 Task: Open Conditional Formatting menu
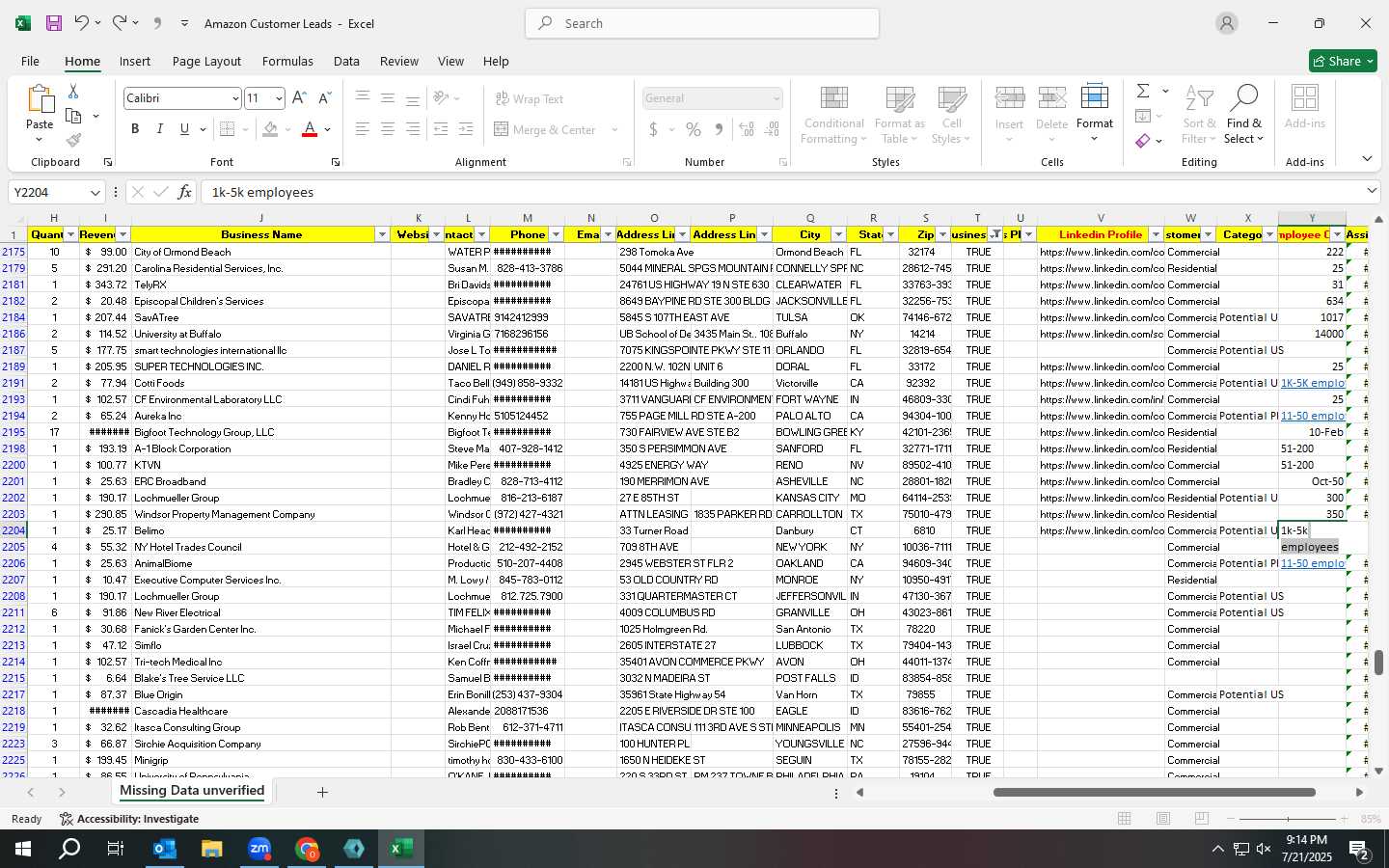pyautogui.click(x=834, y=114)
